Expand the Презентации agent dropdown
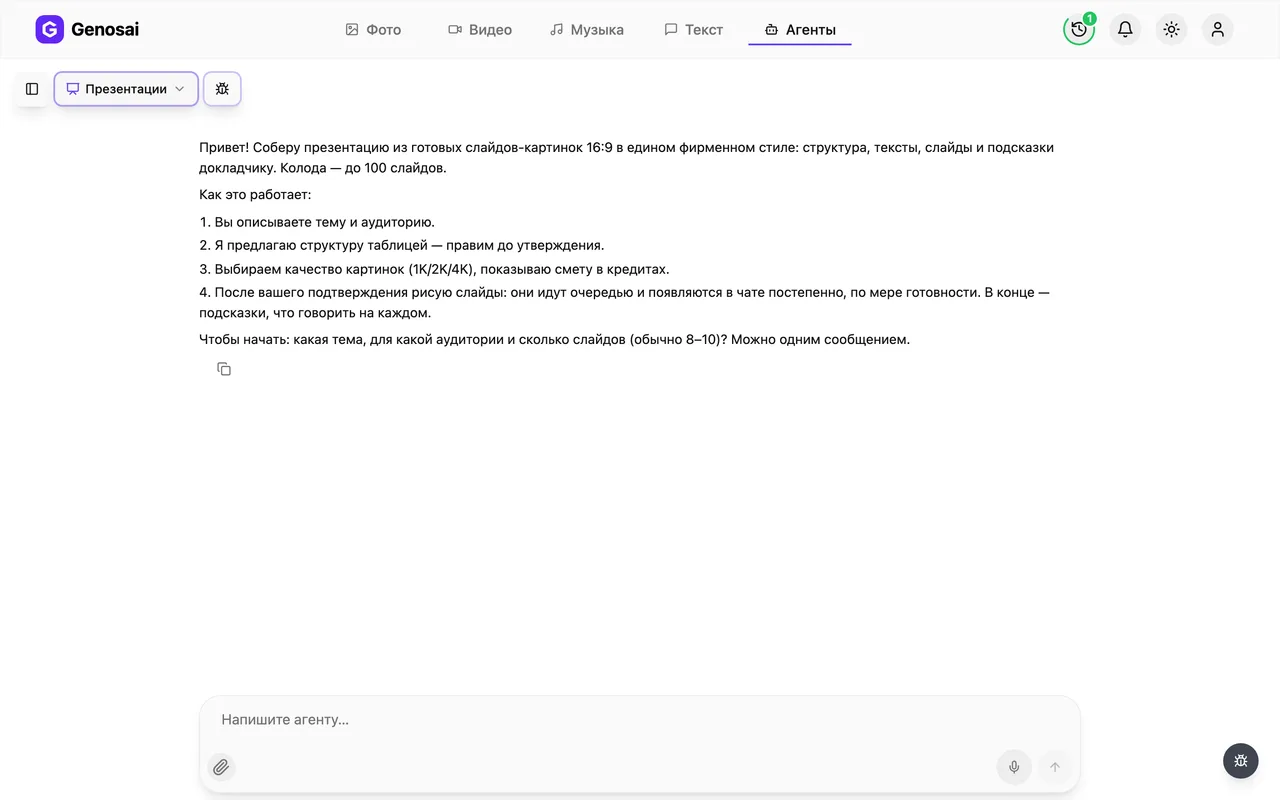This screenshot has width=1280, height=800. 126,89
